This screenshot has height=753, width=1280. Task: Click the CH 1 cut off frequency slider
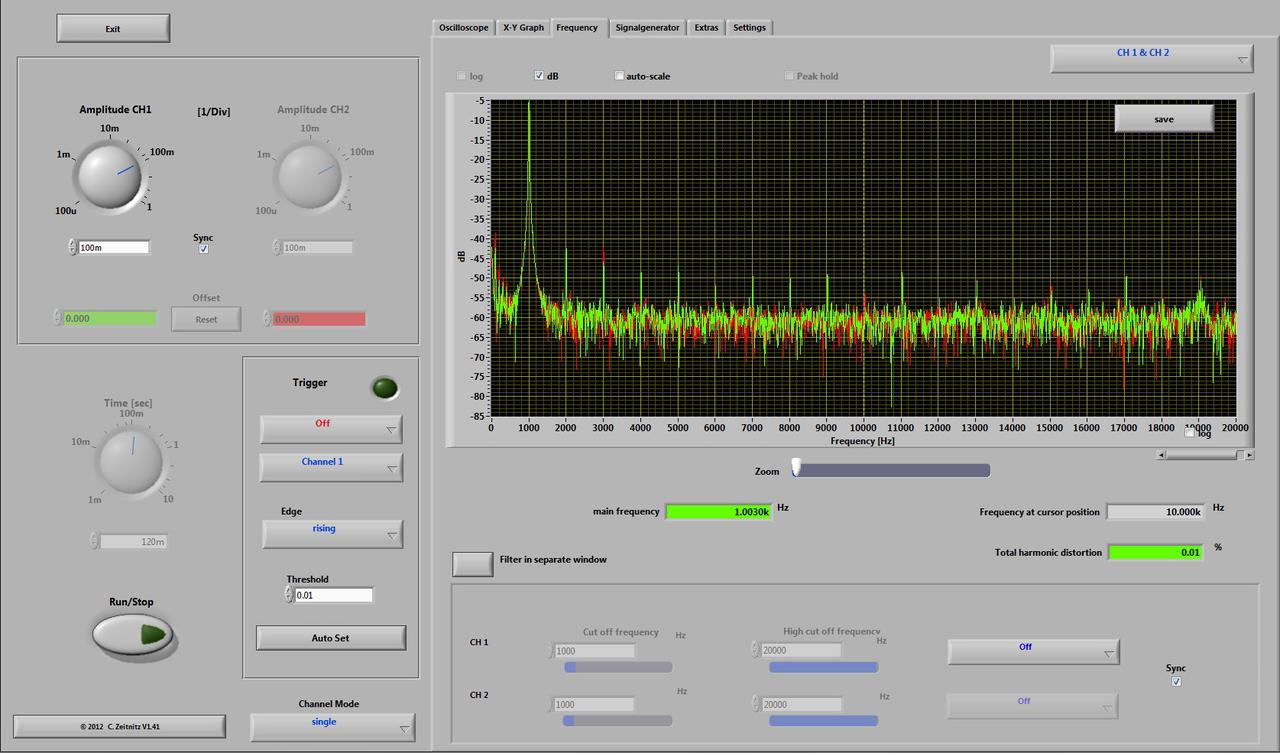(618, 667)
